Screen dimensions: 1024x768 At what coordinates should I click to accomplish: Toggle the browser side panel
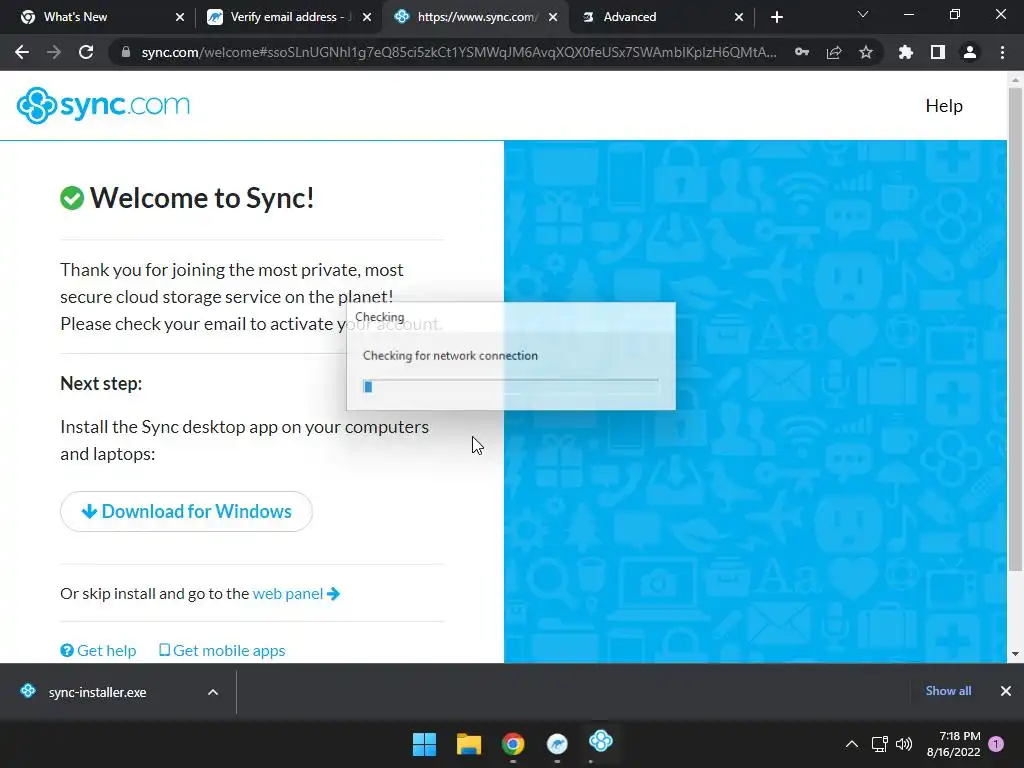point(938,52)
